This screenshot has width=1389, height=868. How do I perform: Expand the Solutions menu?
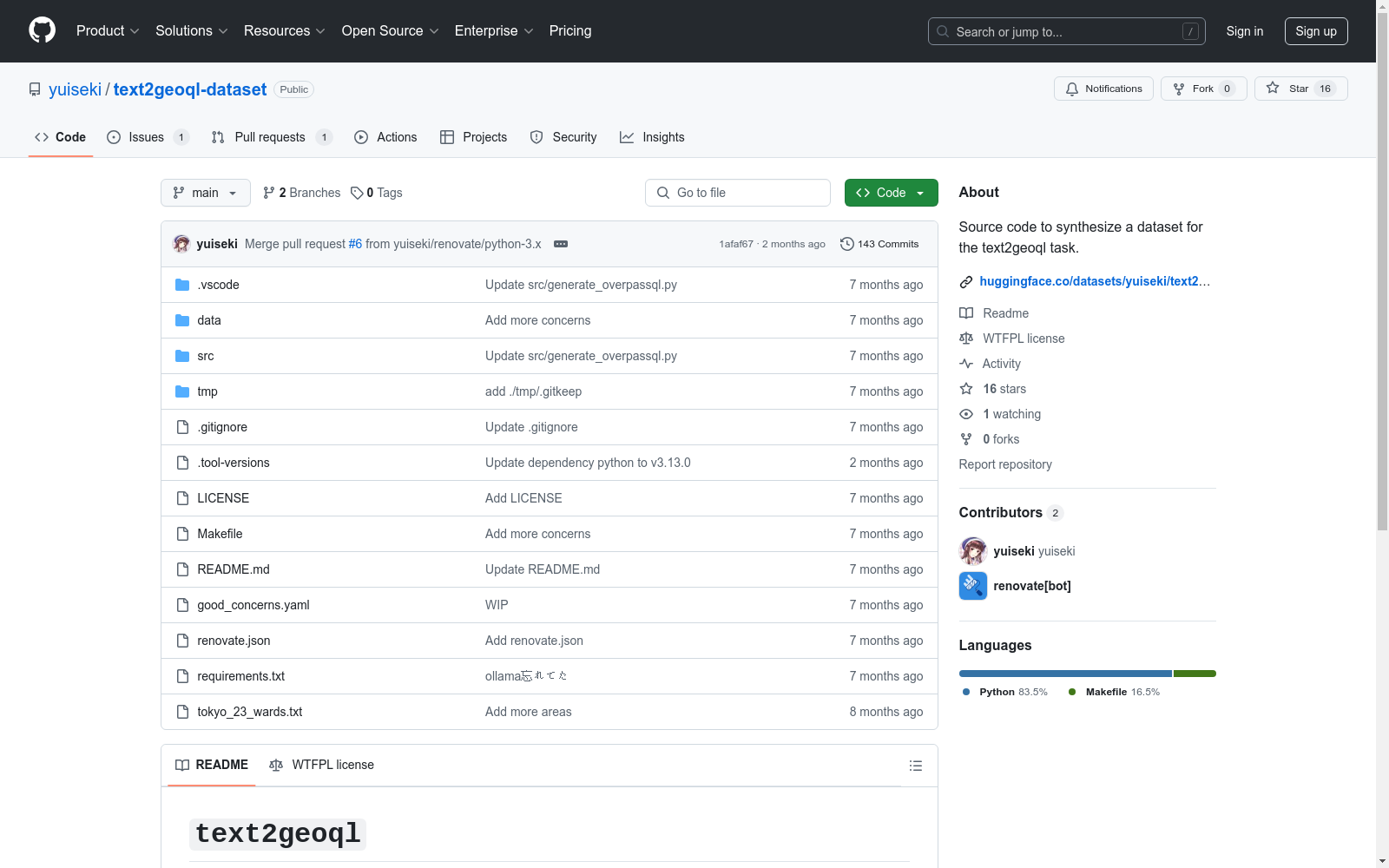click(192, 30)
